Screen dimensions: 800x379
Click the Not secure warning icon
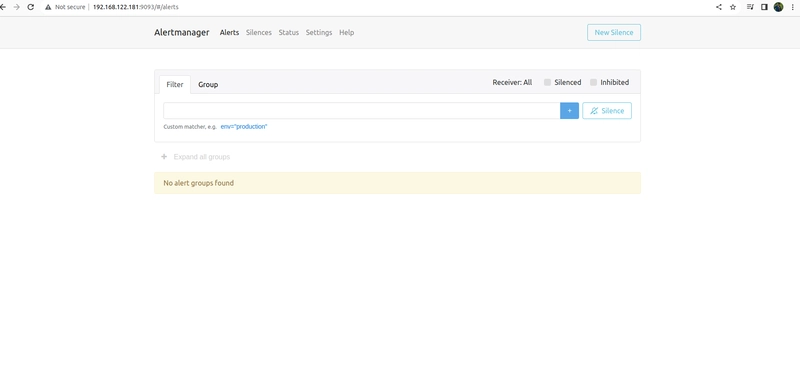48,7
